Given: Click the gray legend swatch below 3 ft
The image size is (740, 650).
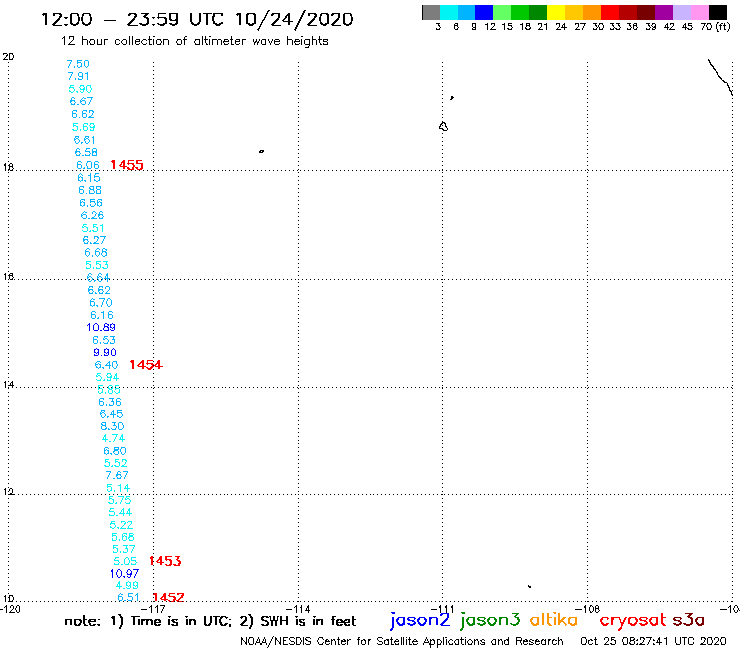Looking at the screenshot, I should pos(431,12).
